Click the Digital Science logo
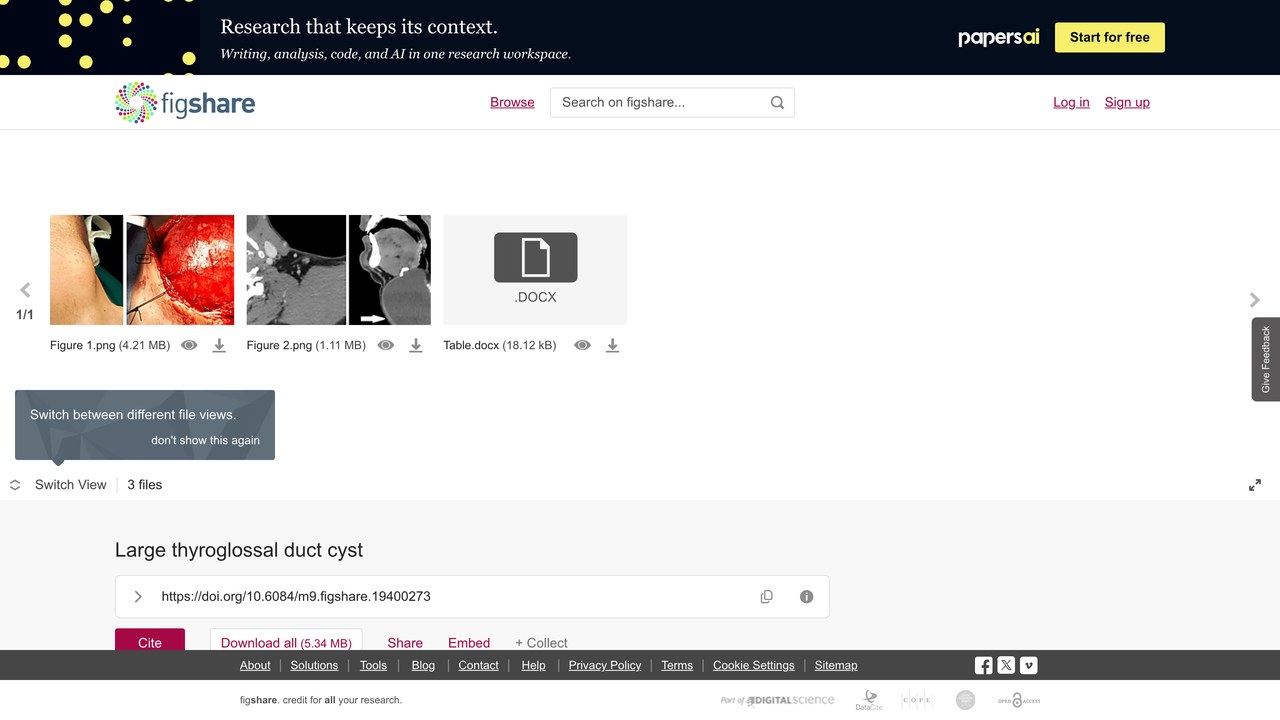The height and width of the screenshot is (720, 1280). point(777,700)
